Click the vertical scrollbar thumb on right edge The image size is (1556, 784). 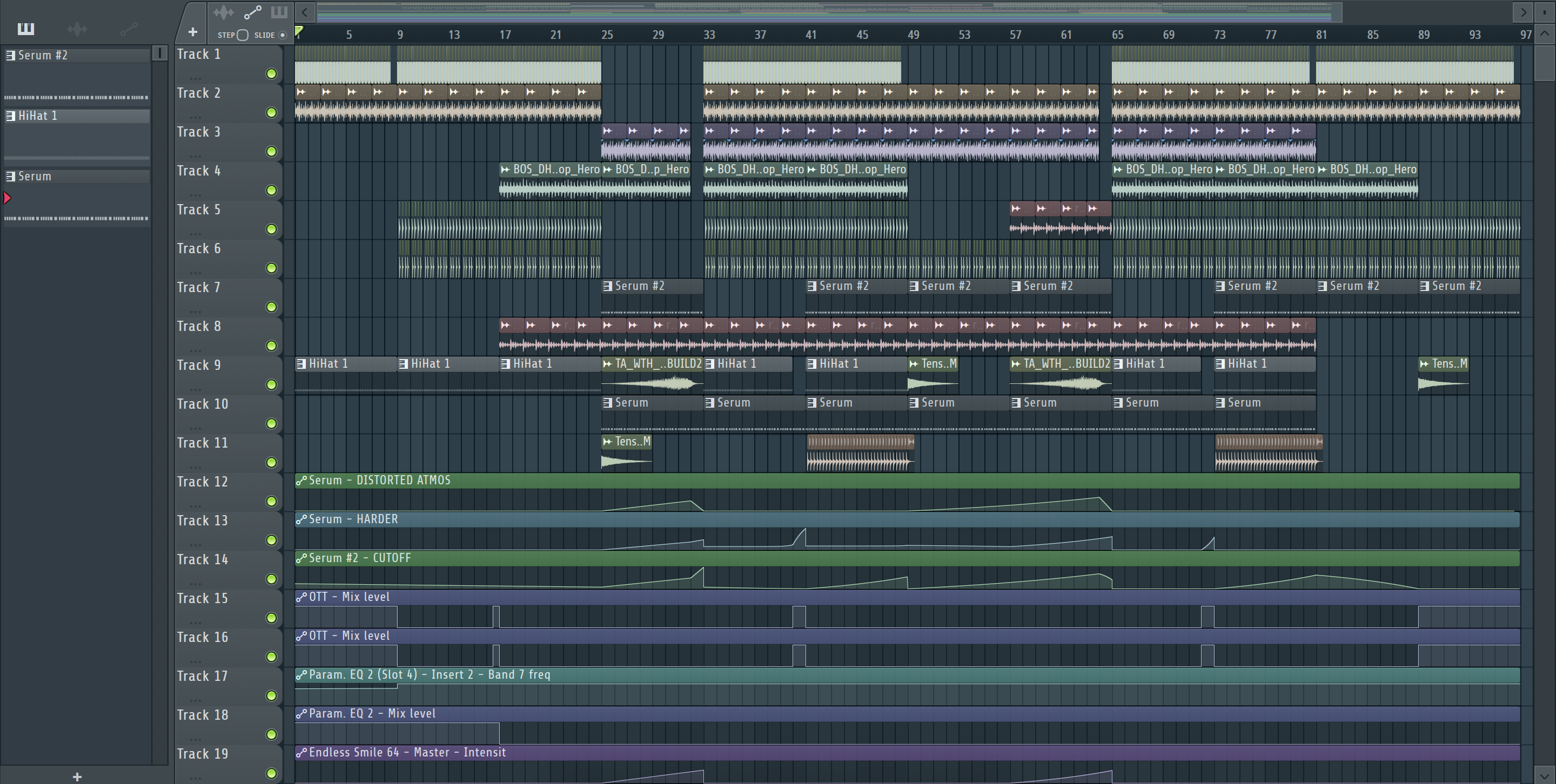click(x=1545, y=62)
